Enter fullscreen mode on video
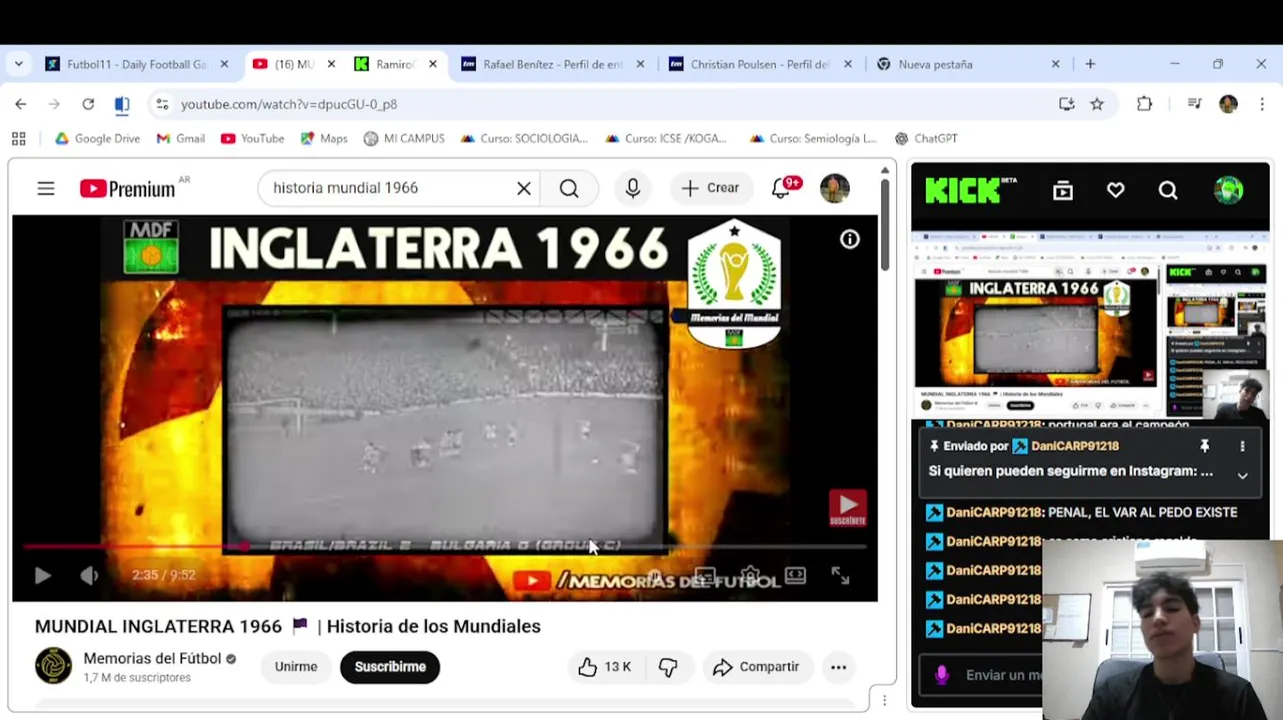1283x720 pixels. (840, 575)
